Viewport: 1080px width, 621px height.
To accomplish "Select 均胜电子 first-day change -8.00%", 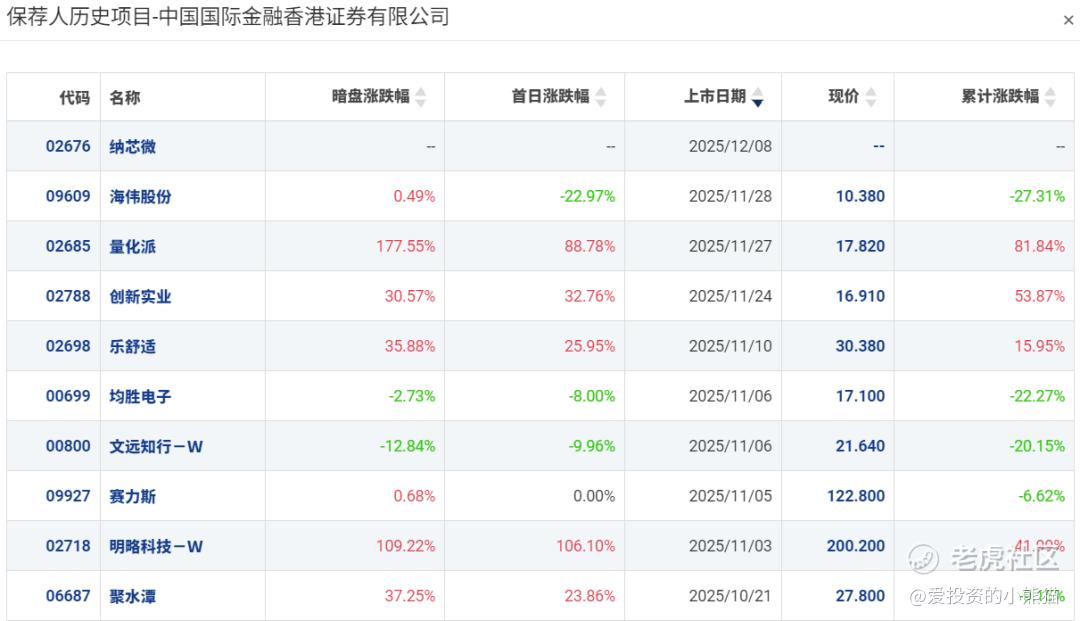I will coord(592,396).
